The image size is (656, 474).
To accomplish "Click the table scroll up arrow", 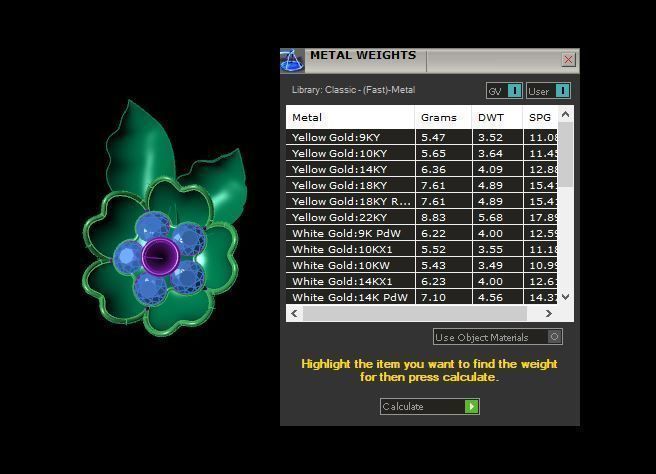I will (x=566, y=114).
